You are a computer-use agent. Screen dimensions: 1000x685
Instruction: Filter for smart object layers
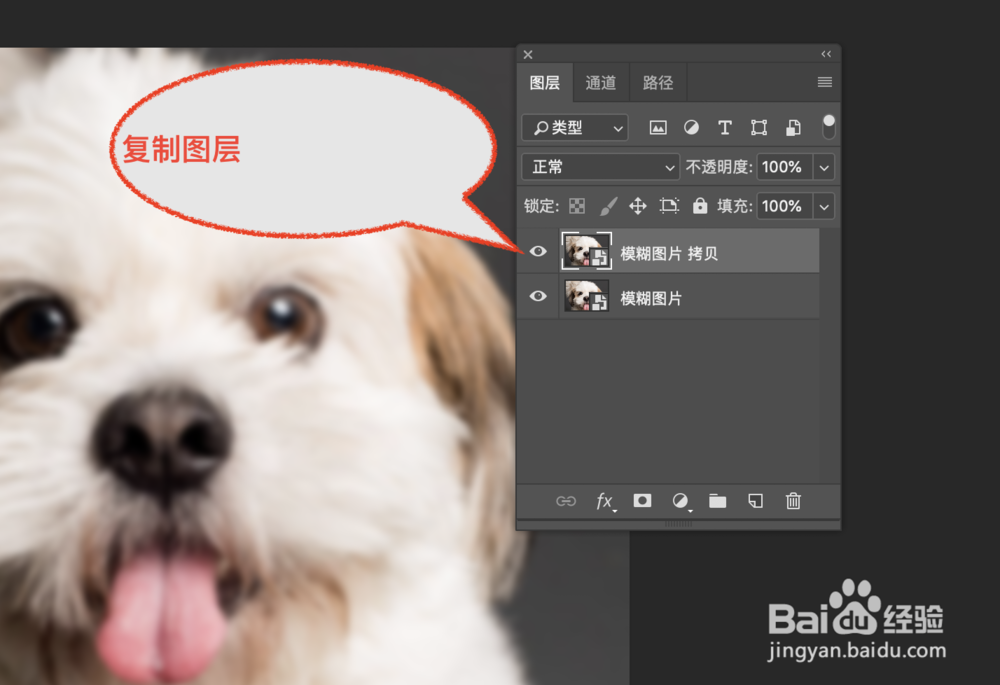point(791,127)
